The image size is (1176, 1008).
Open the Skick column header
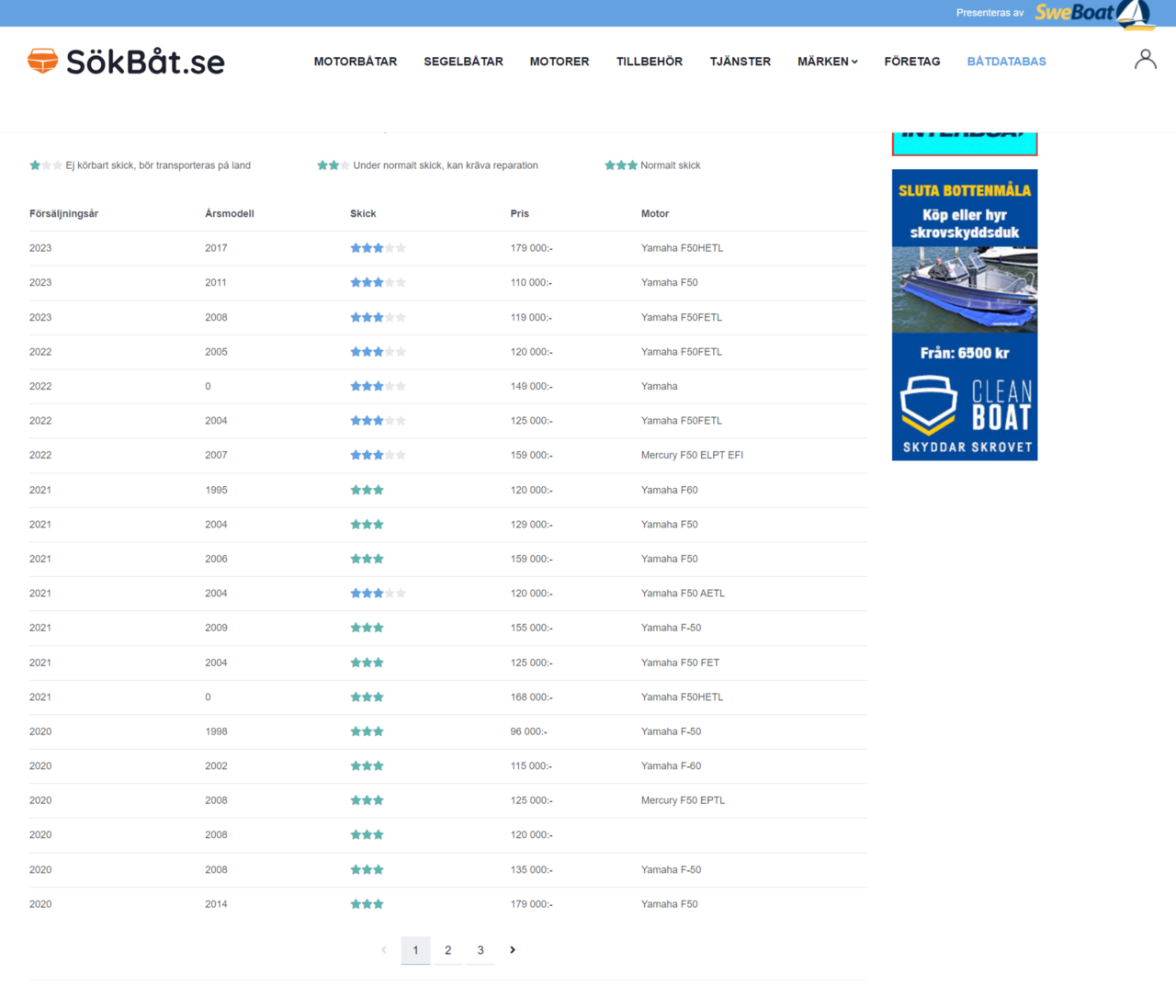(x=363, y=213)
